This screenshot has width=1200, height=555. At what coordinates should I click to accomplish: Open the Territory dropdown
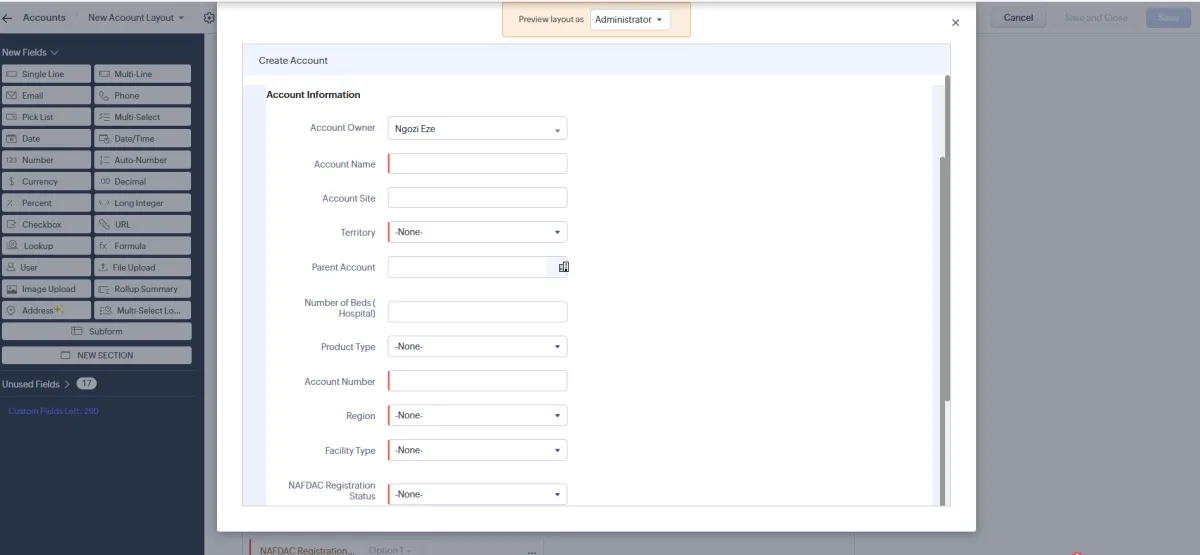tap(477, 232)
